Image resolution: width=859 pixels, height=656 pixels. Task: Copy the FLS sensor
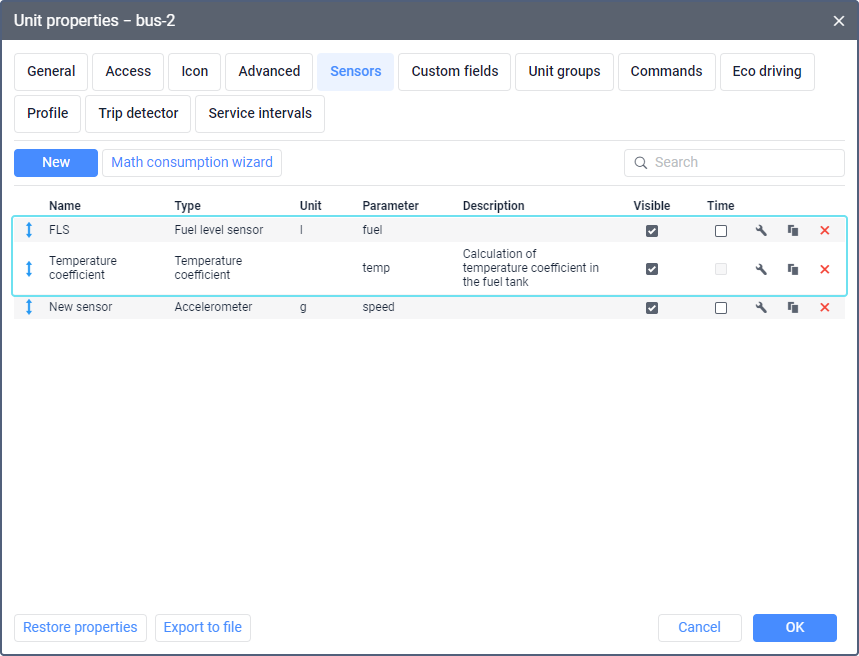click(793, 231)
